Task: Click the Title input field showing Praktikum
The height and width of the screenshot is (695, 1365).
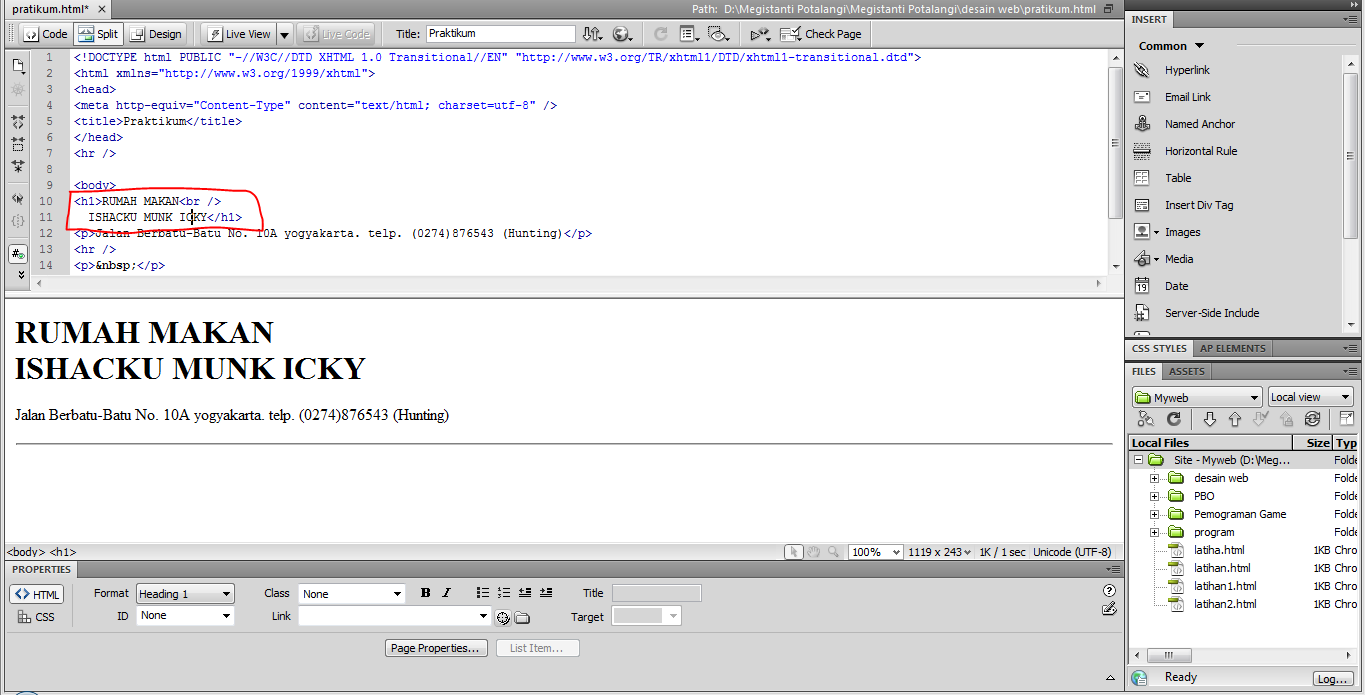Action: [500, 33]
